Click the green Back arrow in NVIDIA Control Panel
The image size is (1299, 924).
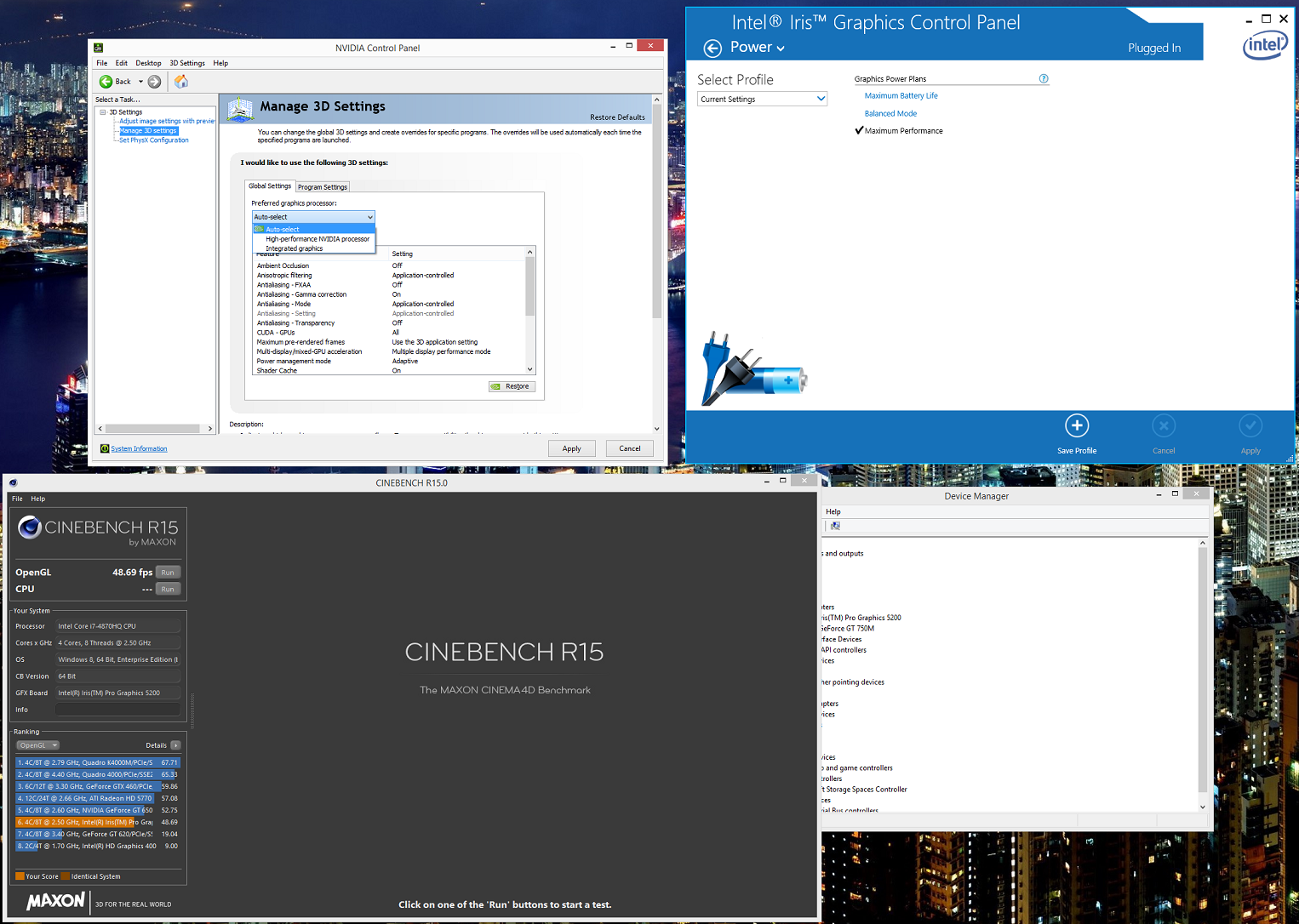[106, 82]
